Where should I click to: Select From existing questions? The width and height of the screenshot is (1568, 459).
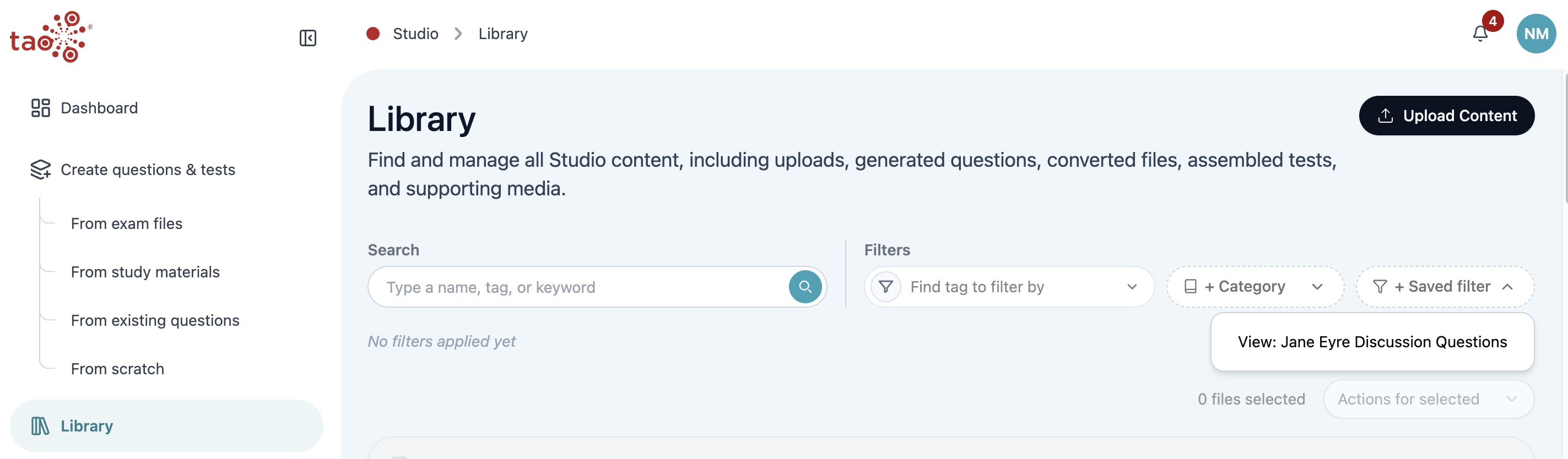point(155,320)
